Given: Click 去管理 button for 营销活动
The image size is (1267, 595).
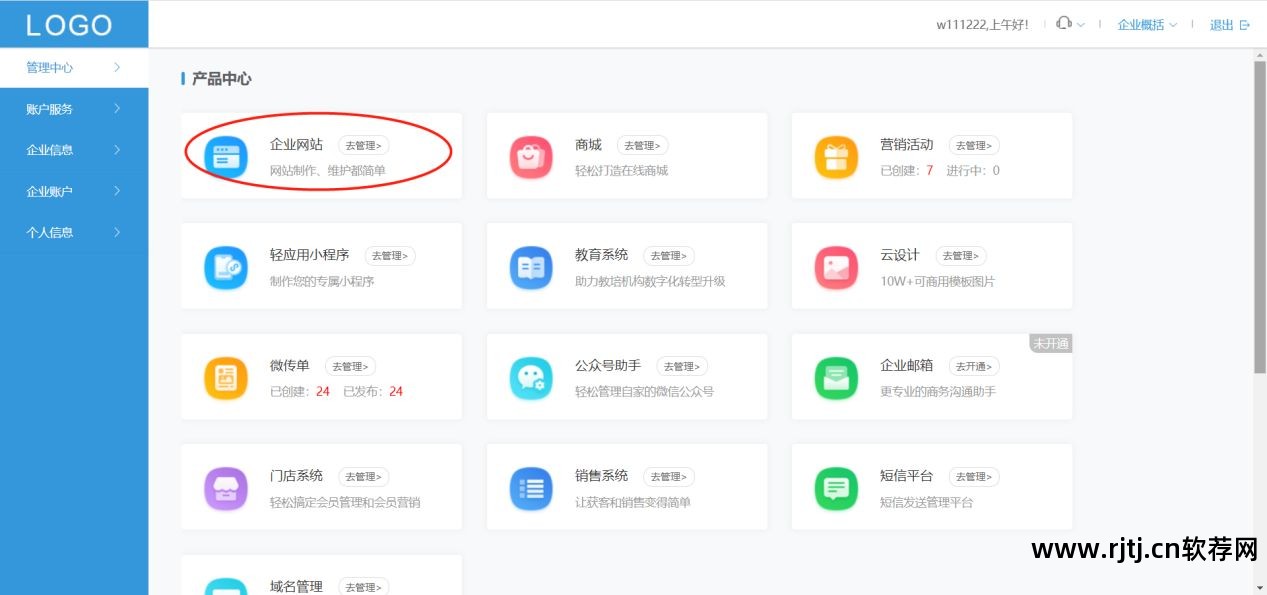Looking at the screenshot, I should pyautogui.click(x=974, y=145).
